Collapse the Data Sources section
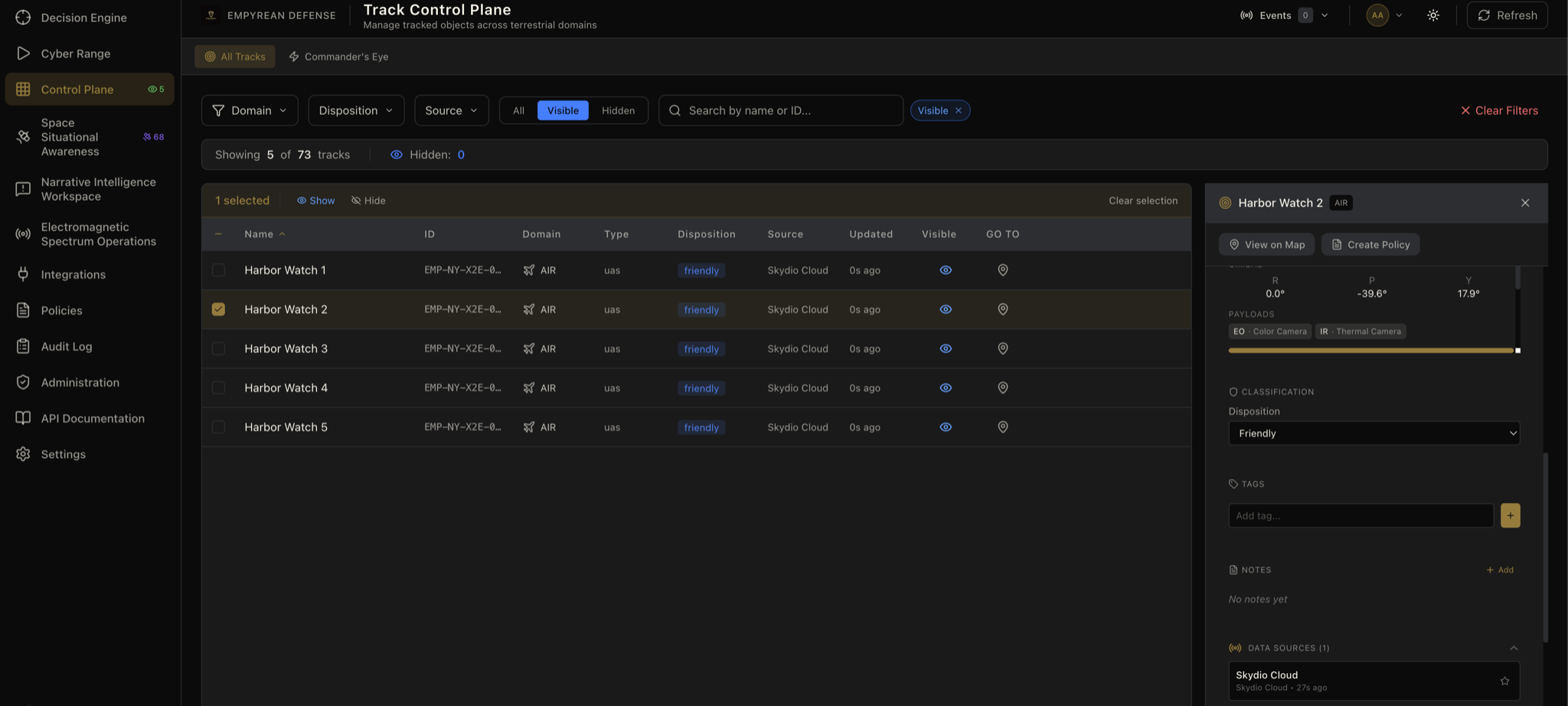1568x706 pixels. [x=1514, y=648]
